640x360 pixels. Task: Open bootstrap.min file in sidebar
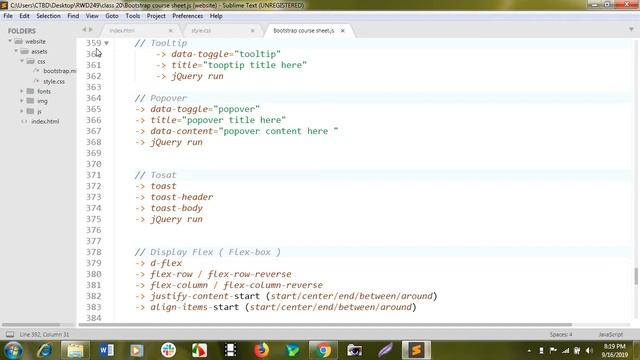[x=59, y=71]
